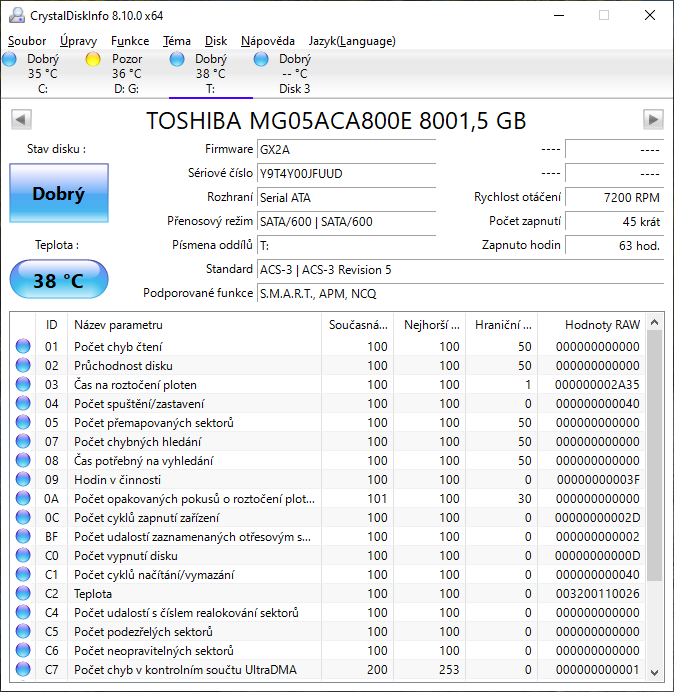Click the CrystalDiskInfo app icon in title bar
Viewport: 674px width, 692px height.
click(x=14, y=15)
